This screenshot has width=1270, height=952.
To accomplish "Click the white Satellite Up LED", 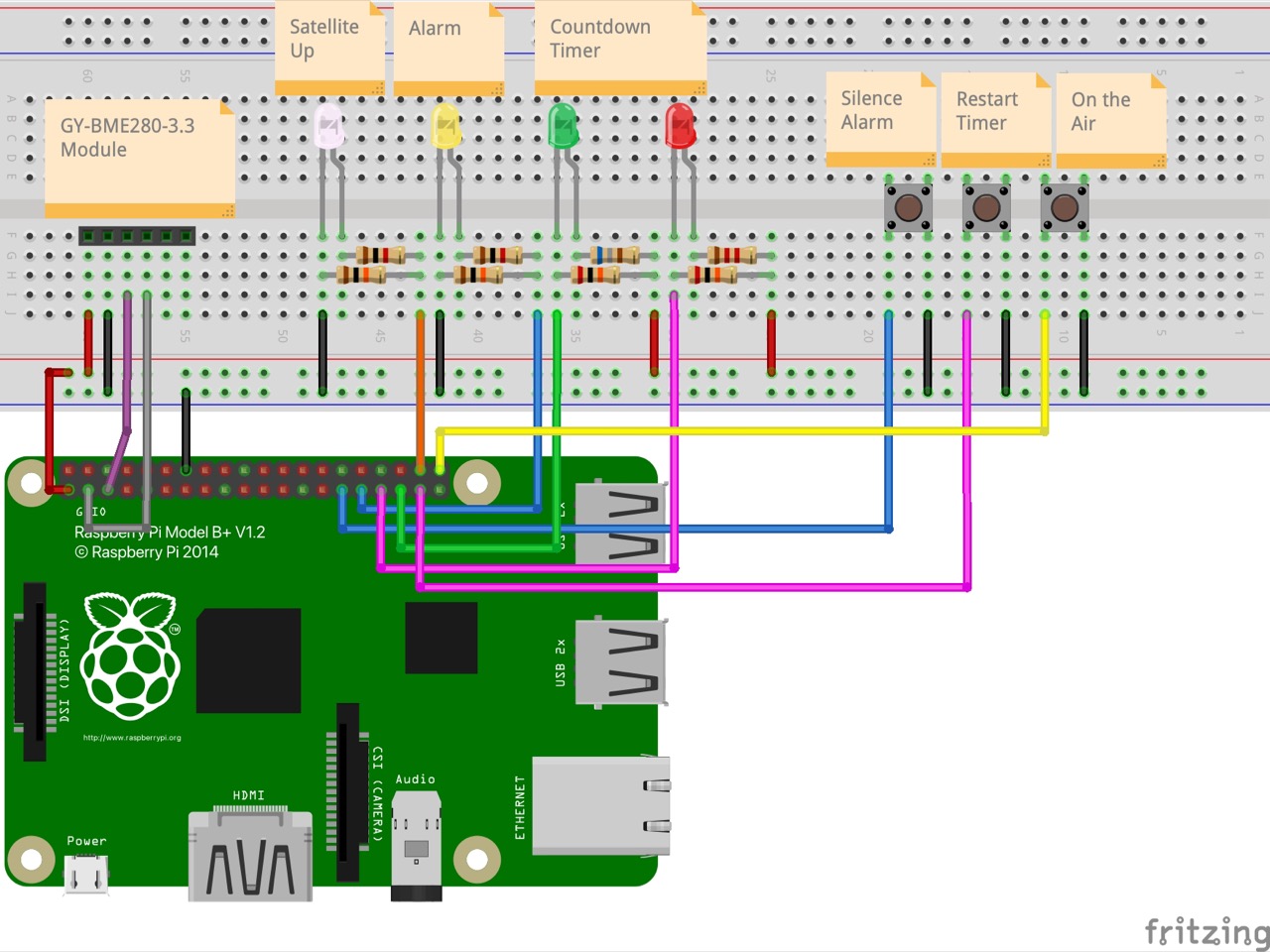I will 328,127.
